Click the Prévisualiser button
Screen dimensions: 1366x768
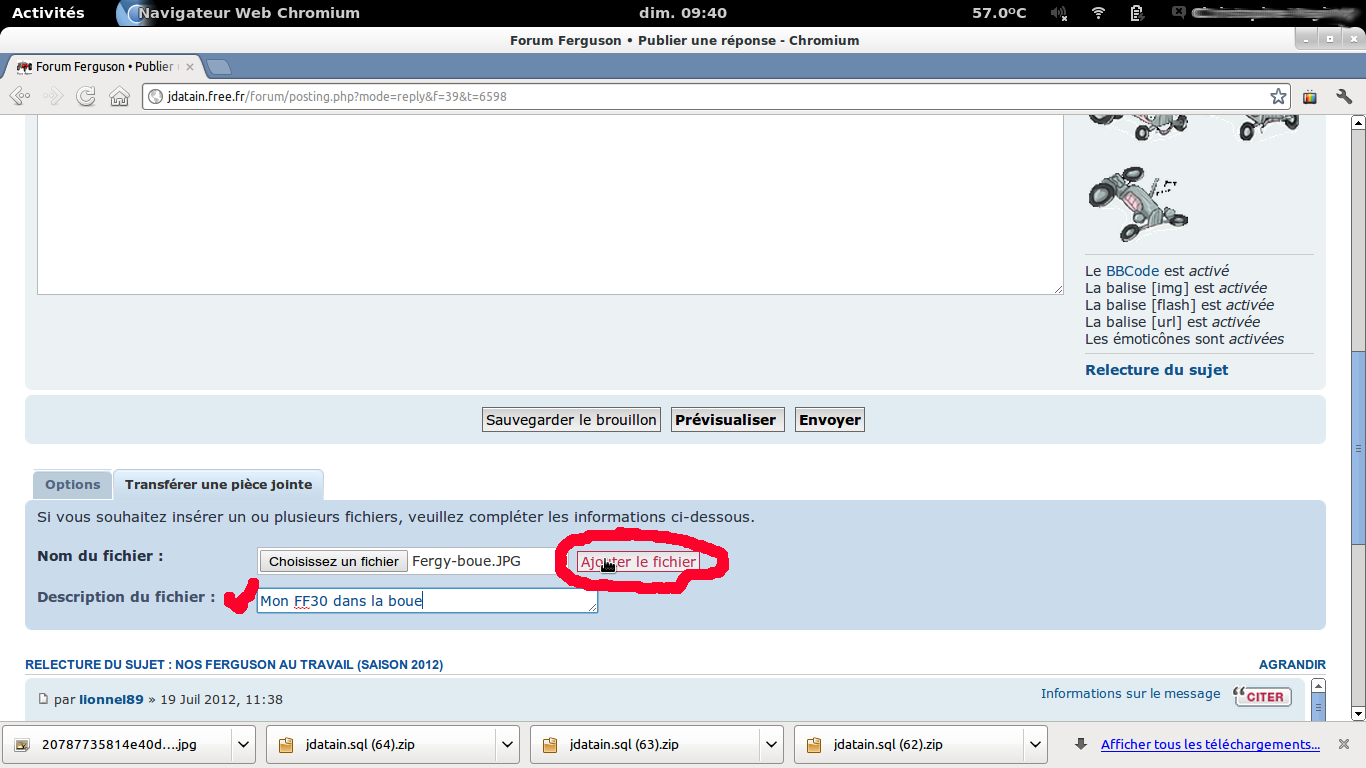[725, 420]
